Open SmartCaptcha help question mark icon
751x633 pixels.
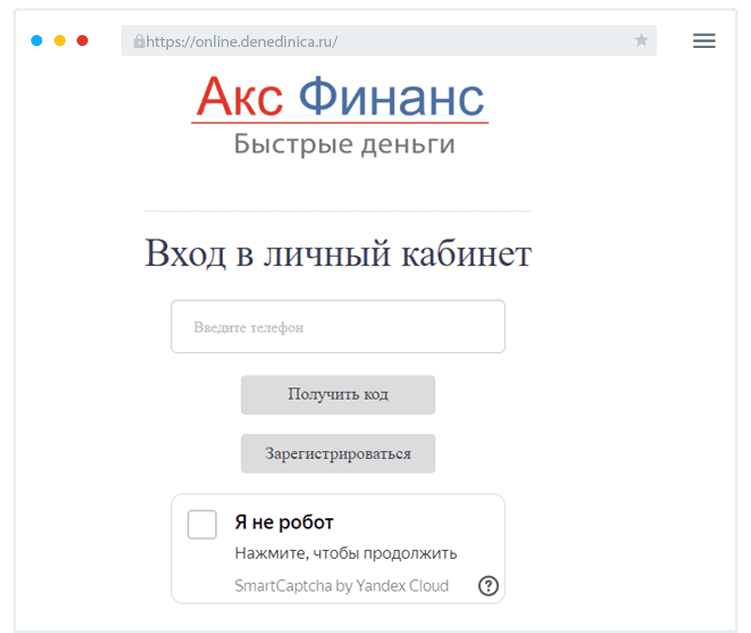coord(488,585)
